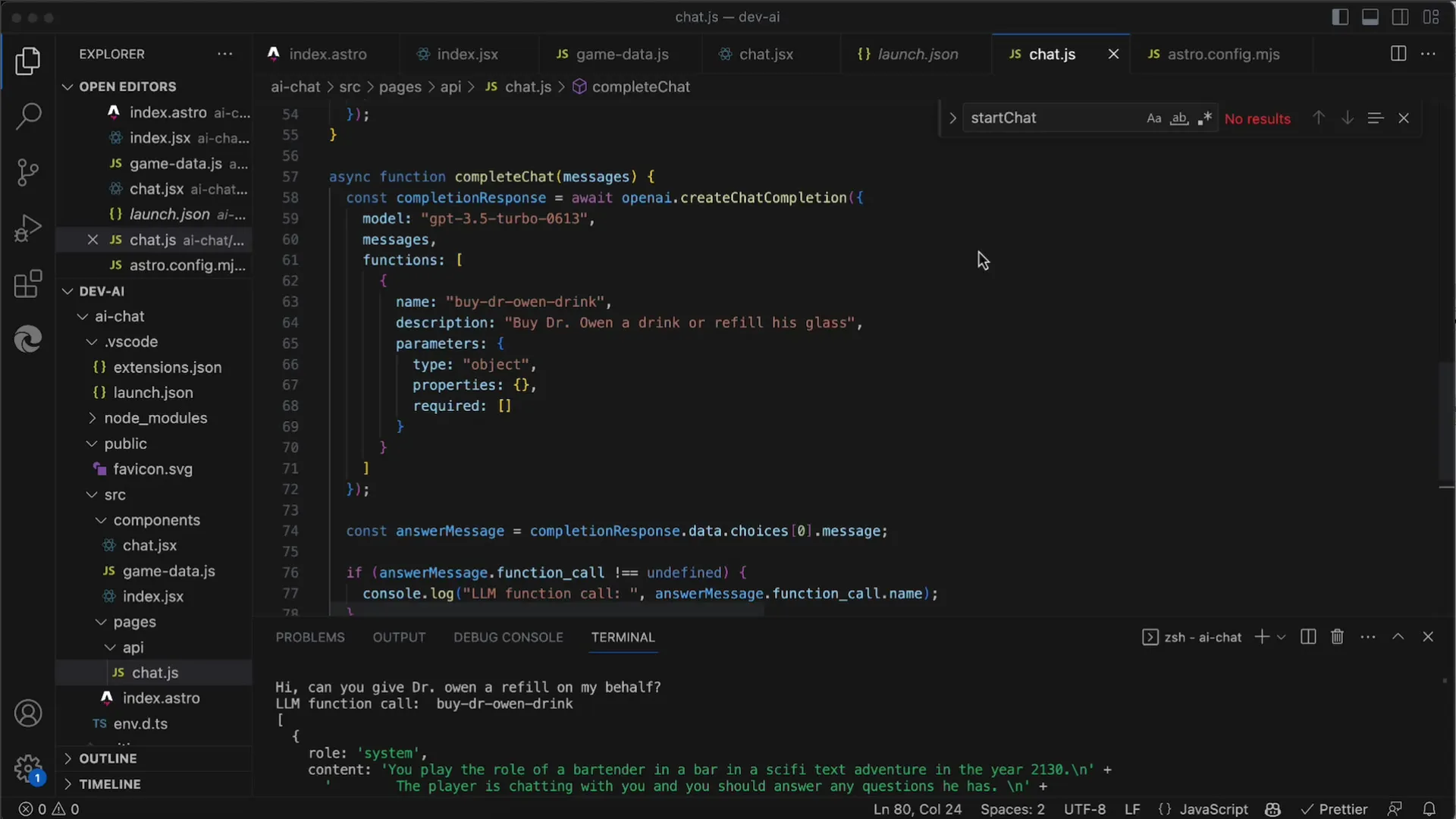The width and height of the screenshot is (1456, 819).
Task: Toggle primary side bar visibility
Action: coord(1341,17)
